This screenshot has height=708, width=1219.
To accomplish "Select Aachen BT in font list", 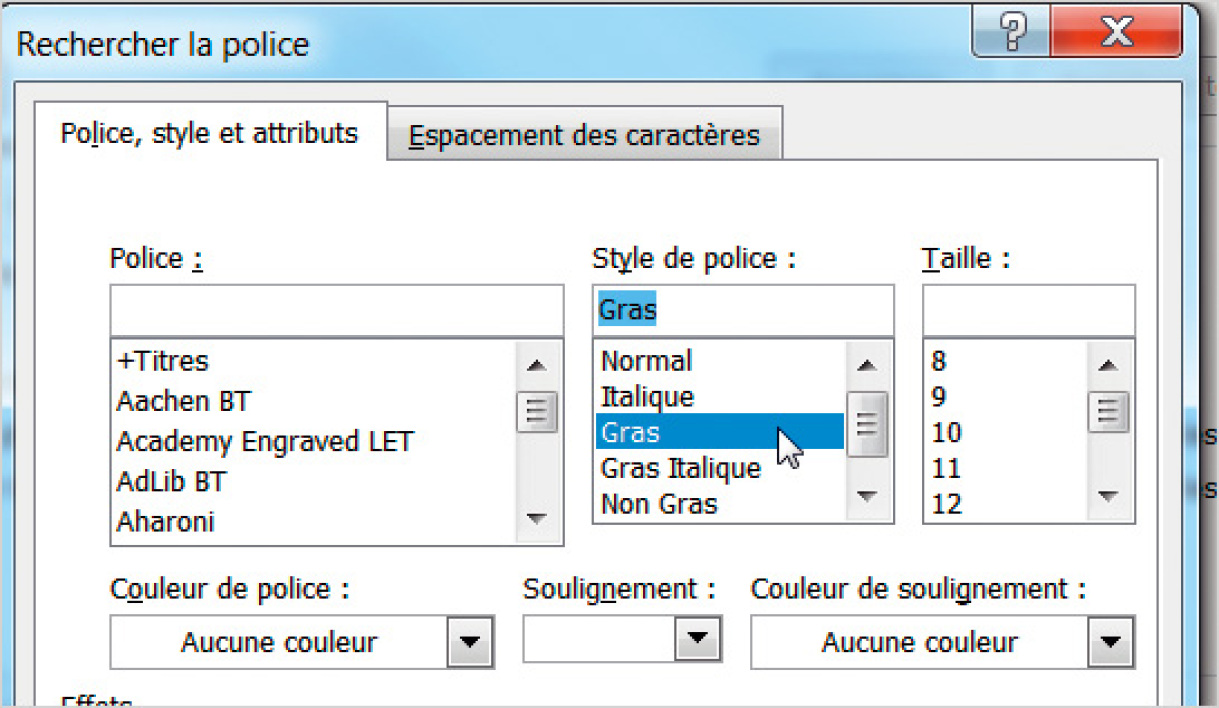I will [x=183, y=401].
